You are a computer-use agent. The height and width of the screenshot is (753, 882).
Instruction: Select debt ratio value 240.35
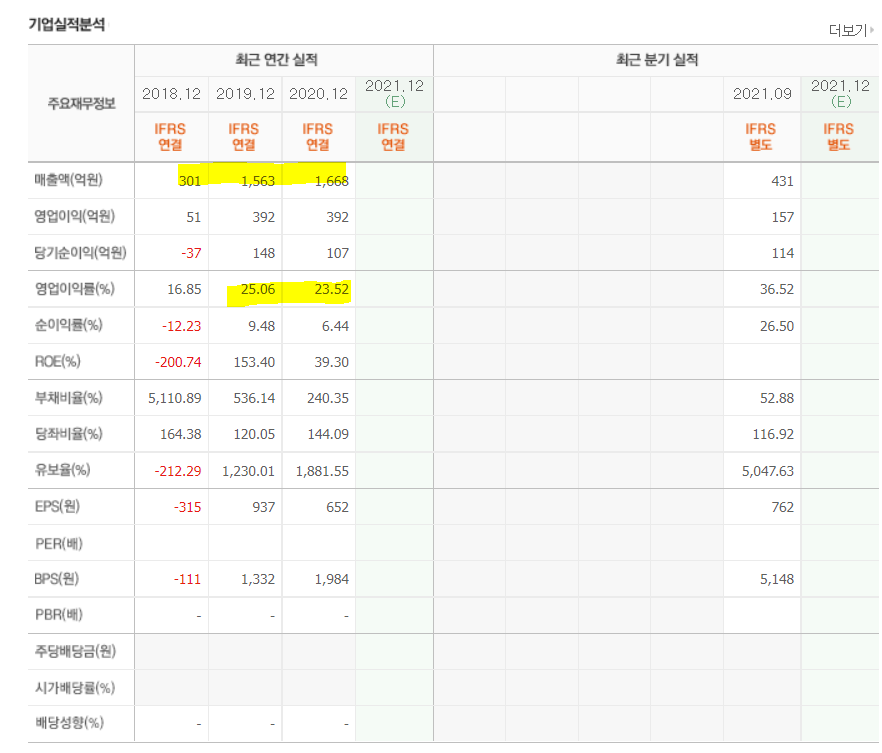[328, 398]
